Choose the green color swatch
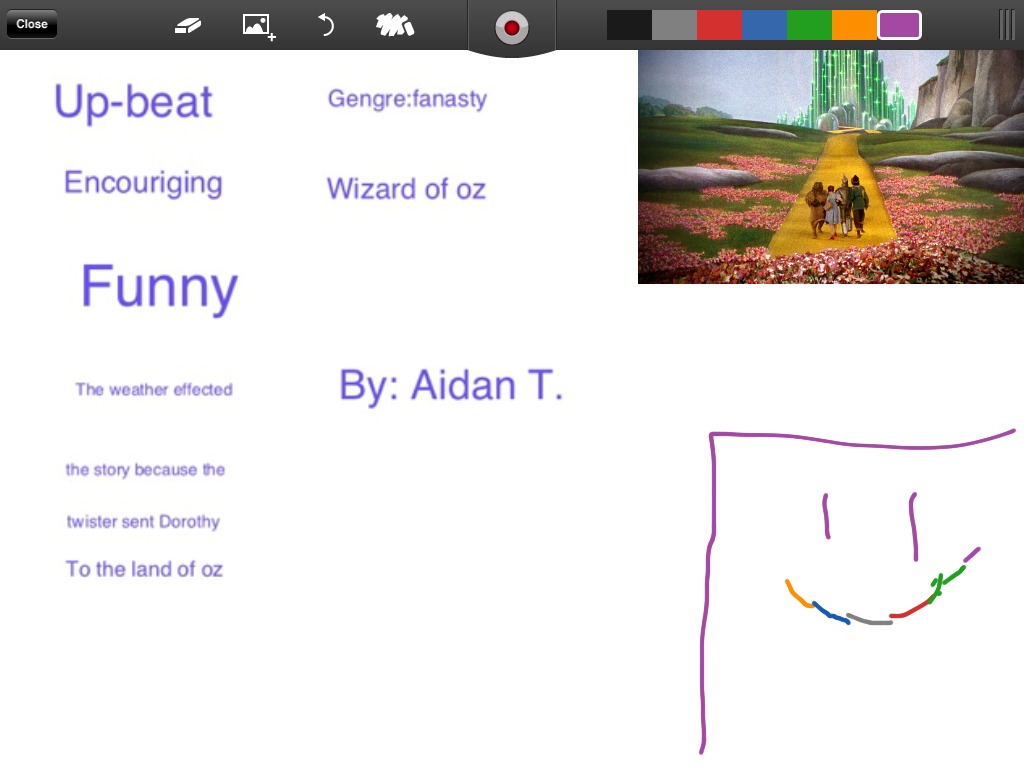 point(809,25)
